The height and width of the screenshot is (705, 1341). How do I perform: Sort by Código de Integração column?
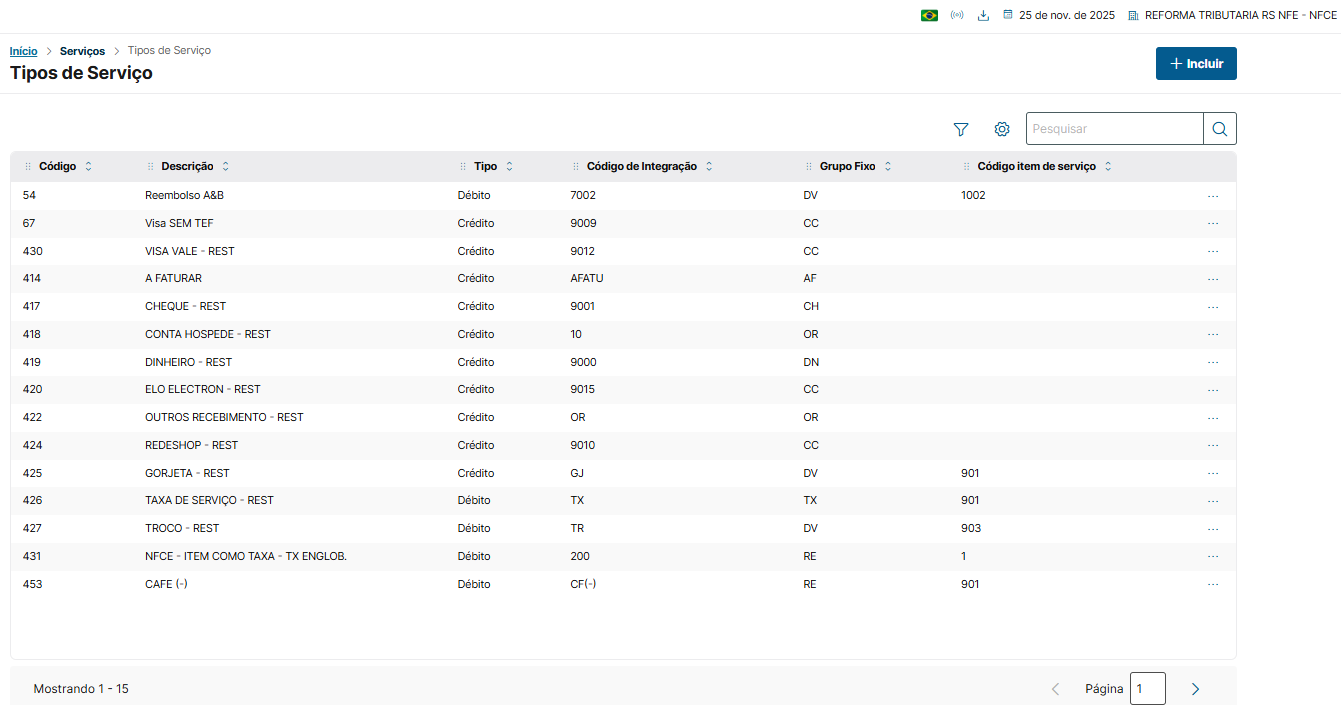pyautogui.click(x=709, y=167)
